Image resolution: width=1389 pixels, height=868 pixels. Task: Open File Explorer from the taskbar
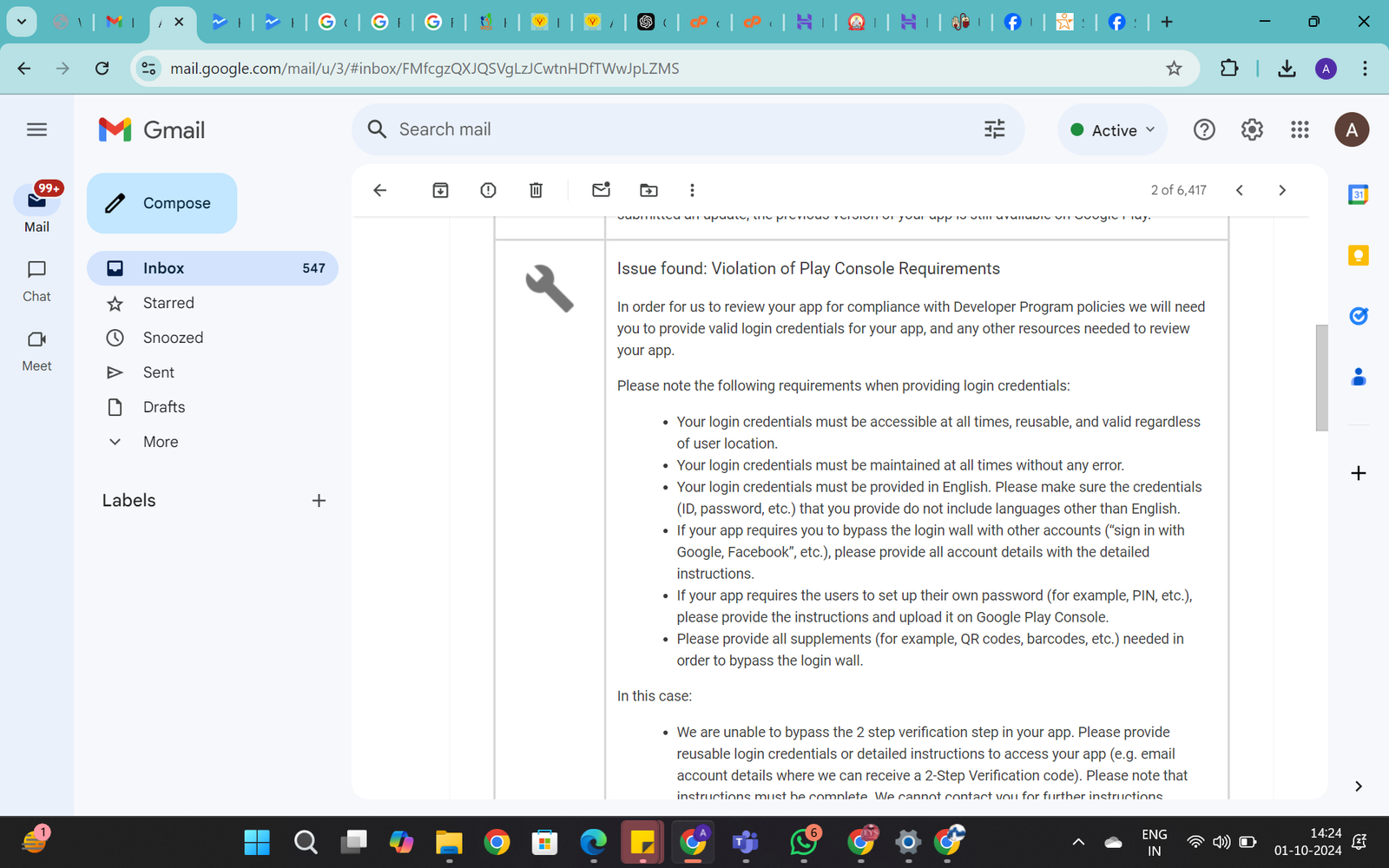[449, 842]
